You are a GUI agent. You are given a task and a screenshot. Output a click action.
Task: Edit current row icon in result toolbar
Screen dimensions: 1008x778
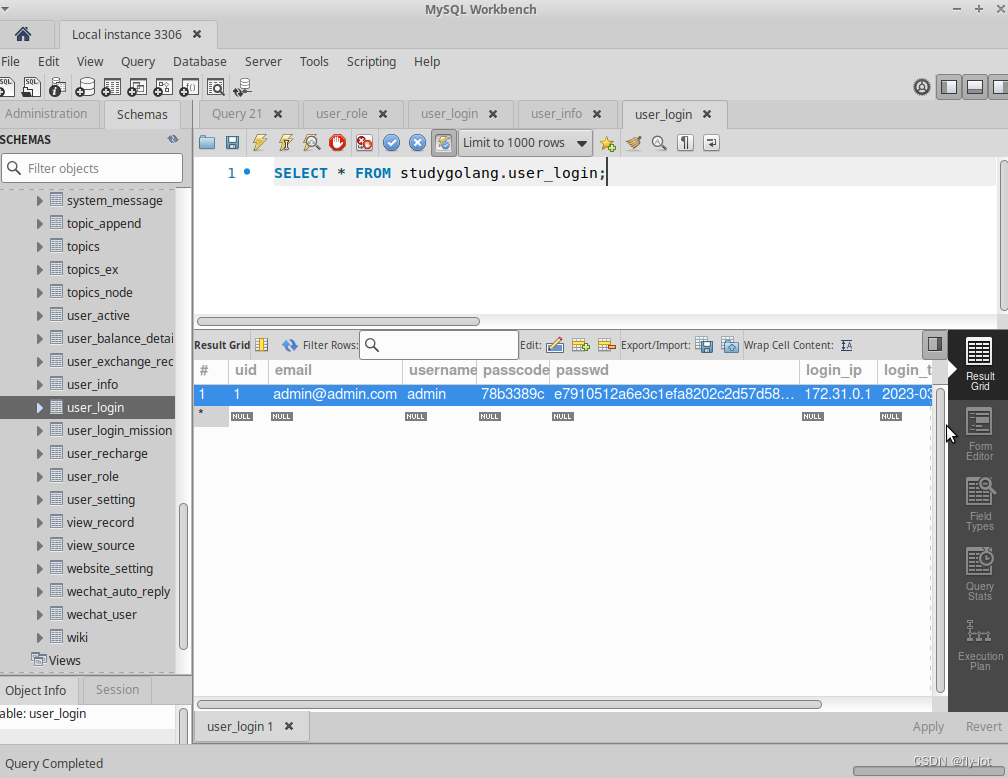point(555,345)
